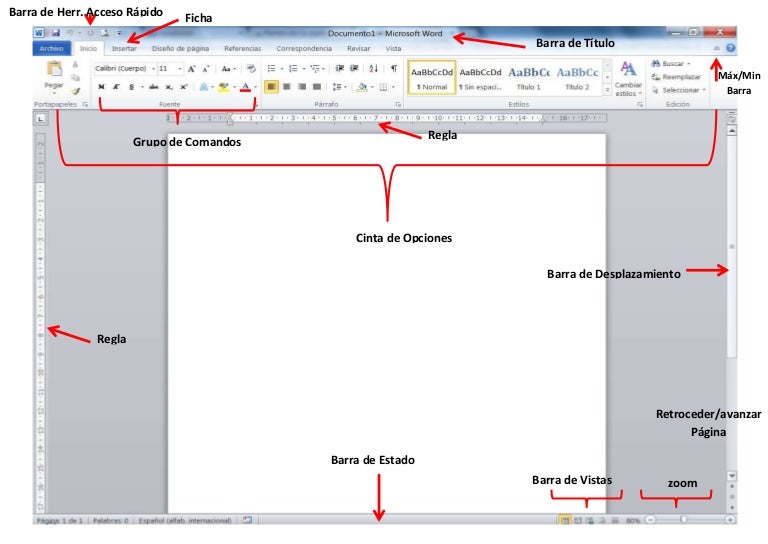The height and width of the screenshot is (544, 768).
Task: Toggle italic formatting (K button)
Action: pos(117,87)
